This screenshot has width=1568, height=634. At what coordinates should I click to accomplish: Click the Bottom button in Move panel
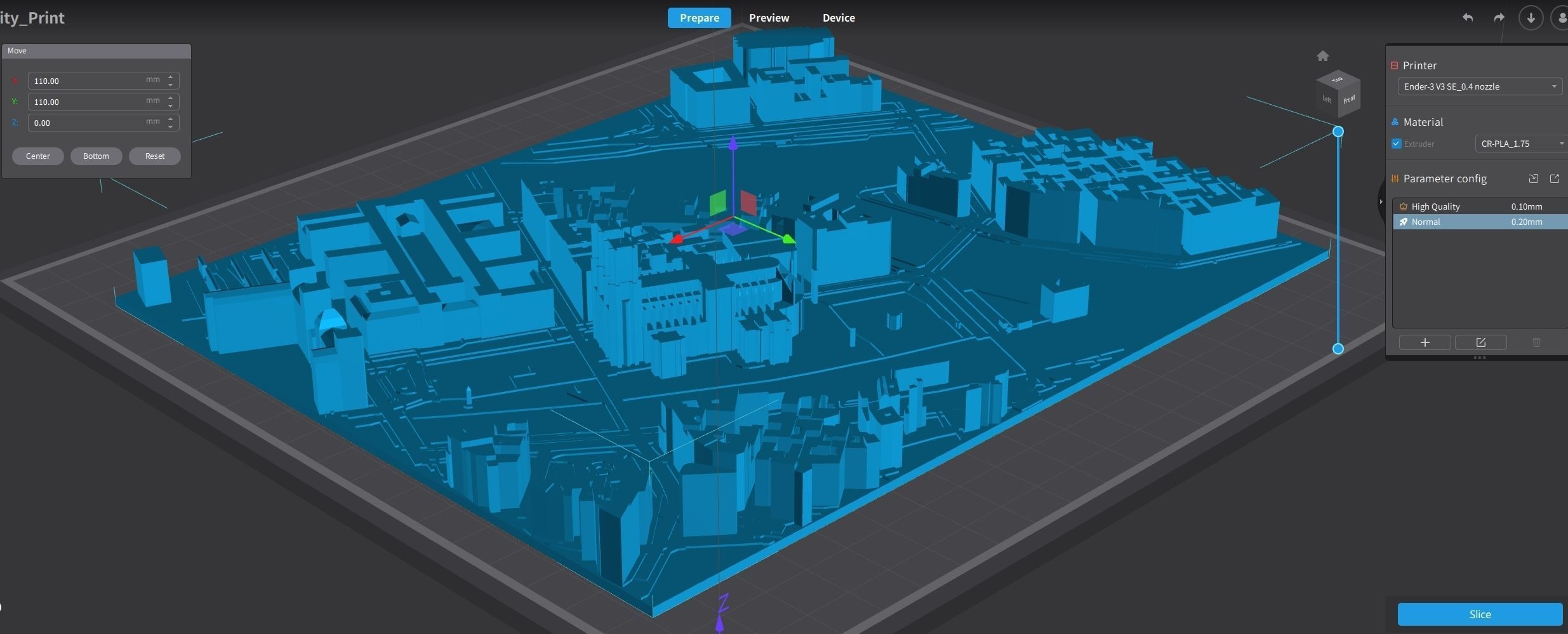(96, 156)
